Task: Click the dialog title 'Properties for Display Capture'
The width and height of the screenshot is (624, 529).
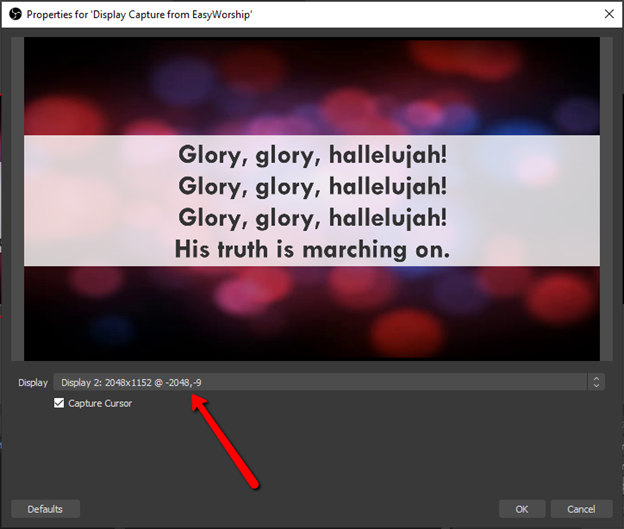Action: tap(139, 15)
